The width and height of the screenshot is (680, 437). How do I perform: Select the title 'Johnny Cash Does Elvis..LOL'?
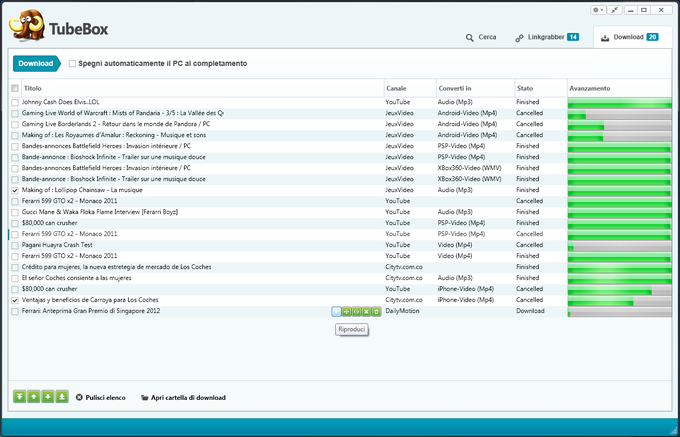61,102
